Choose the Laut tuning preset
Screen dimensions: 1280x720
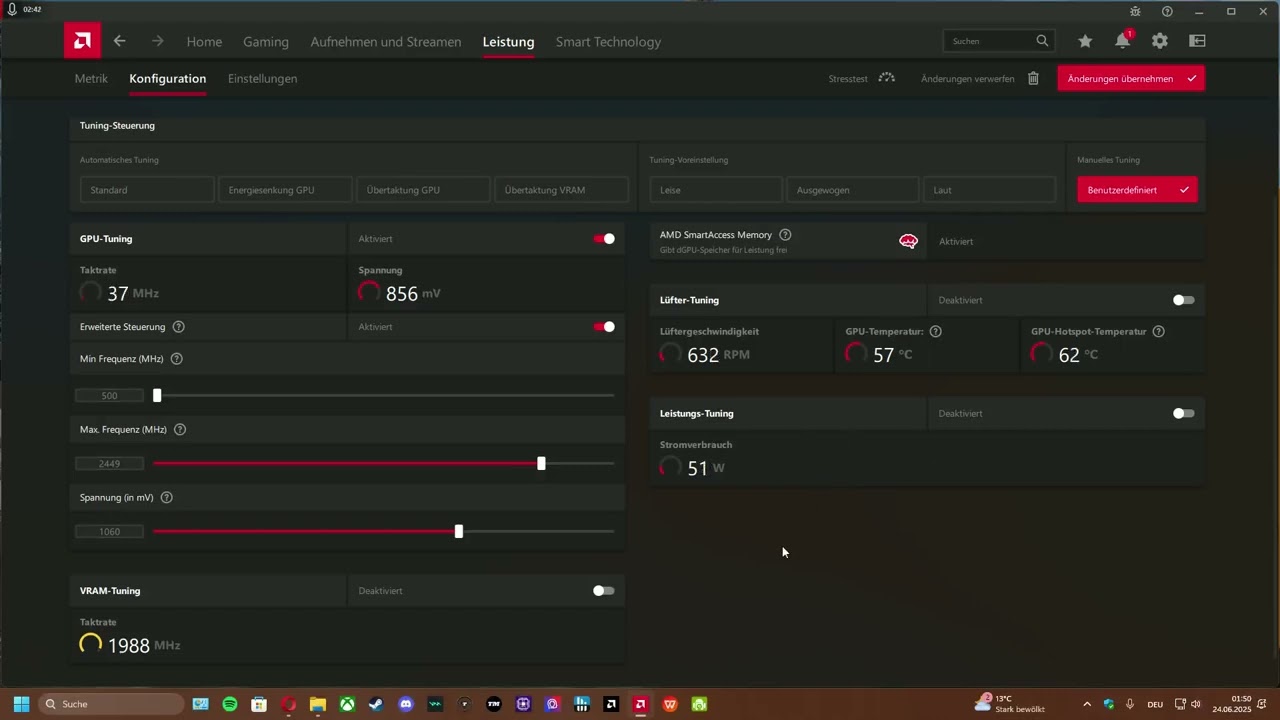(x=989, y=190)
